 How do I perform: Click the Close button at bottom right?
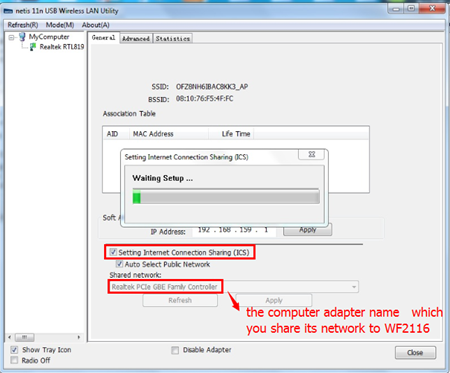415,353
